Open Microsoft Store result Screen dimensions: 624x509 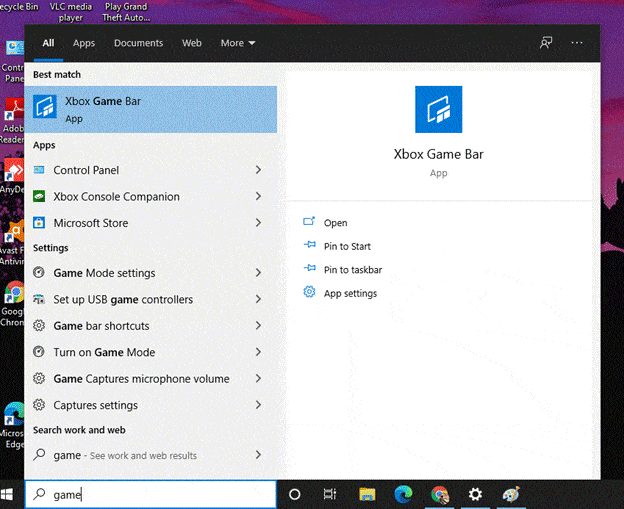[151, 222]
